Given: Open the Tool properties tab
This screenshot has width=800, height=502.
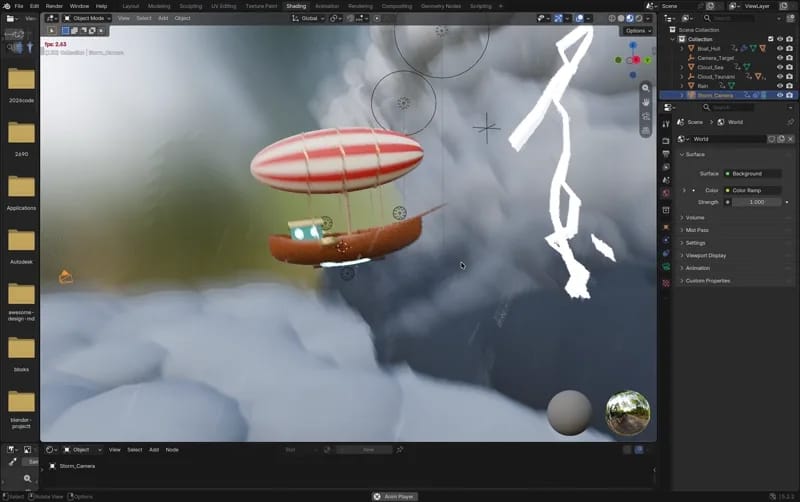Looking at the screenshot, I should 666,124.
